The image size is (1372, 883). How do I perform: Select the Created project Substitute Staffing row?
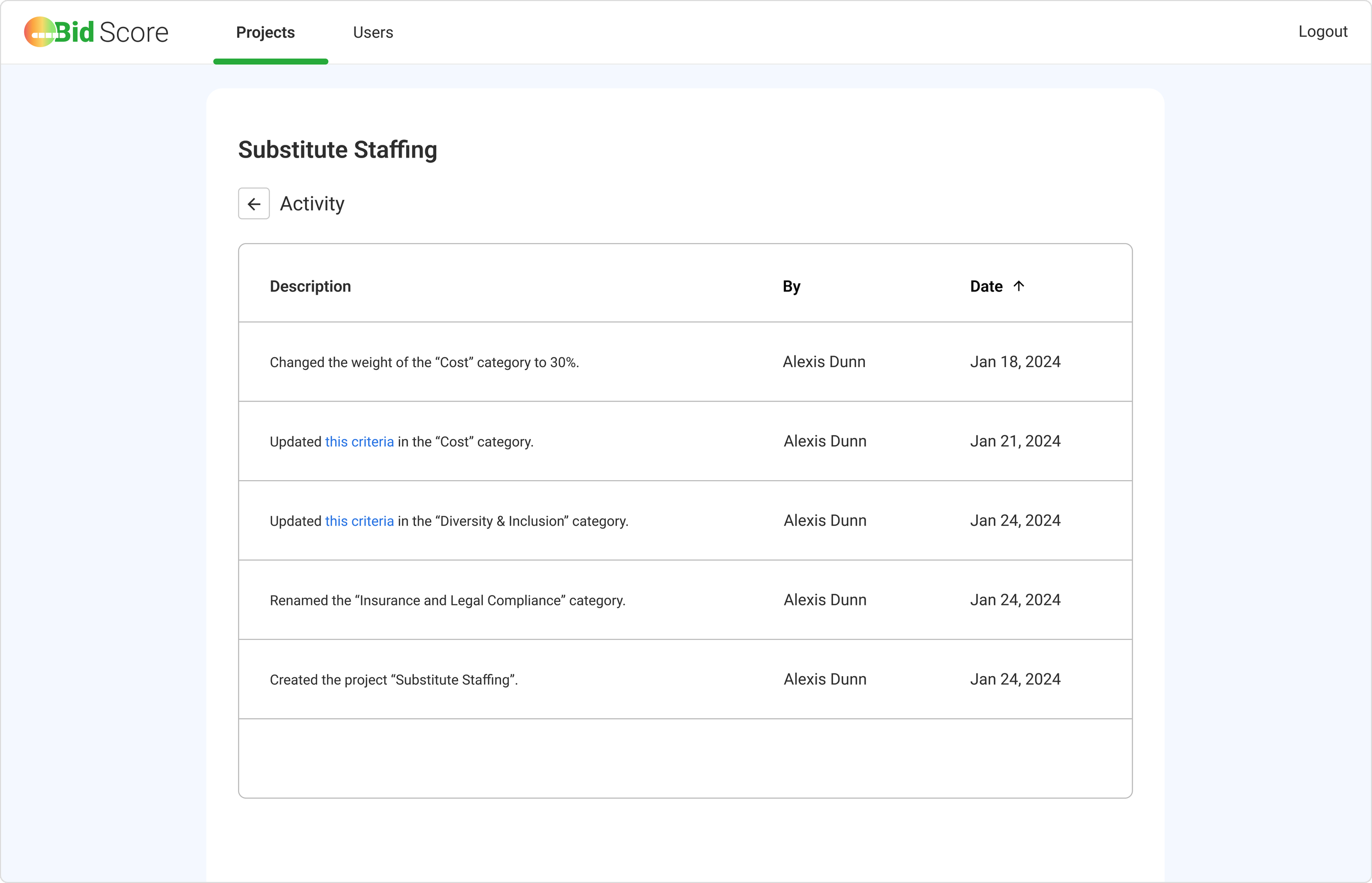coord(394,679)
